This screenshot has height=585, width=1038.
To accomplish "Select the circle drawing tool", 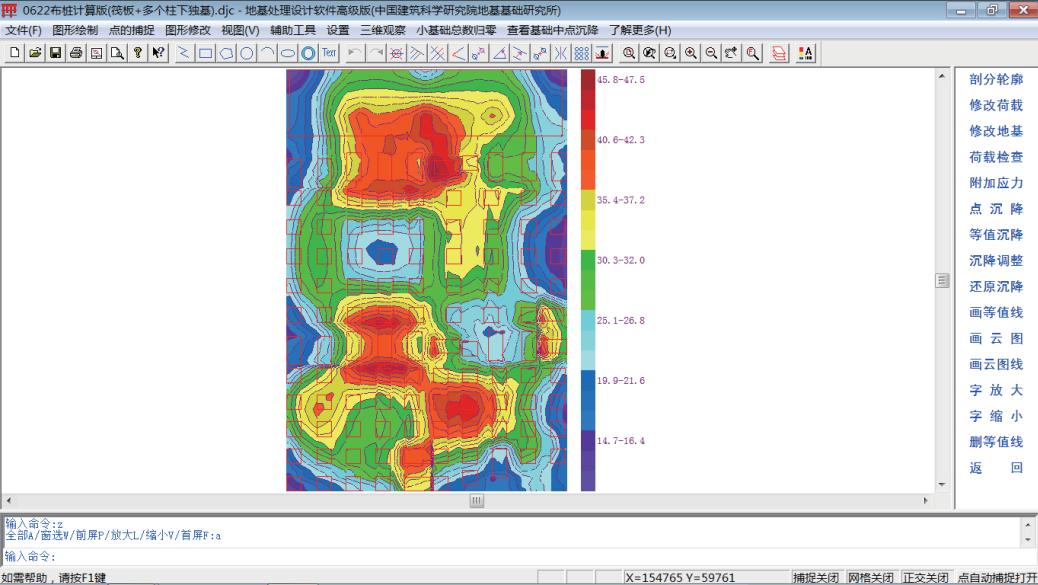I will click(x=247, y=53).
